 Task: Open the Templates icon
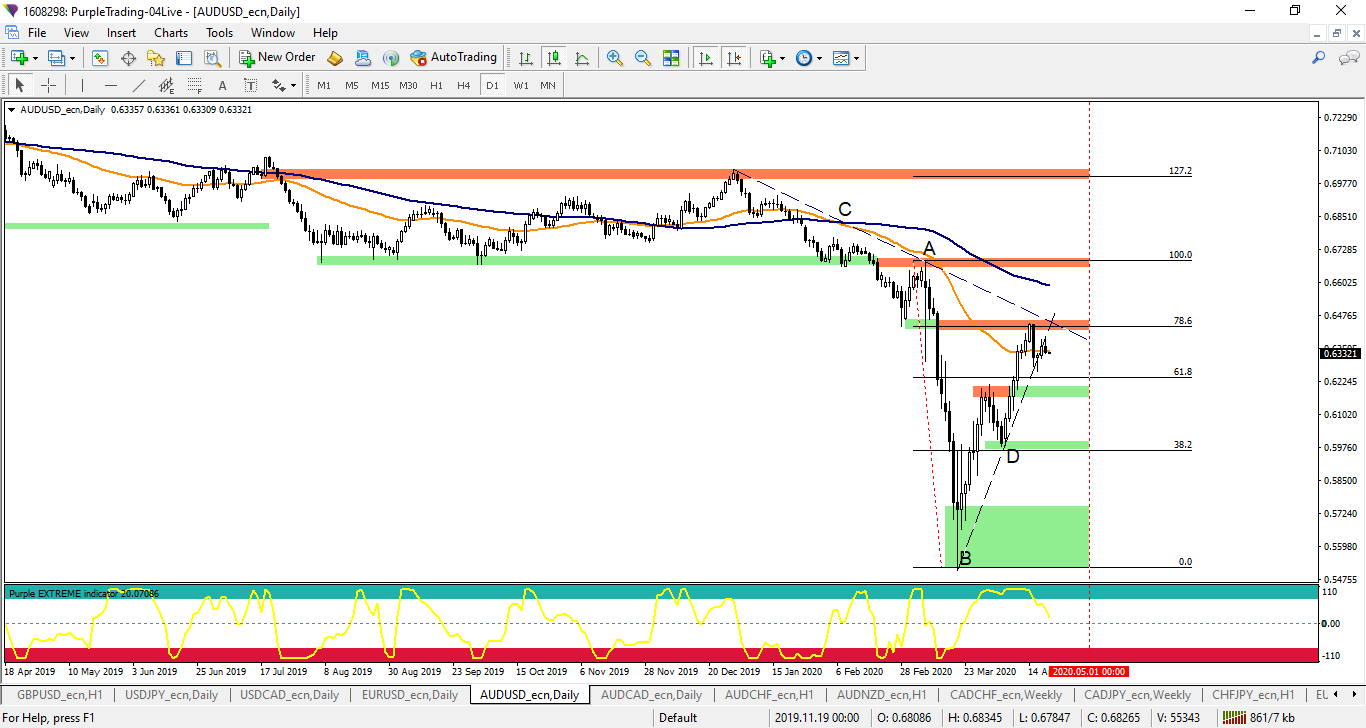click(x=841, y=58)
